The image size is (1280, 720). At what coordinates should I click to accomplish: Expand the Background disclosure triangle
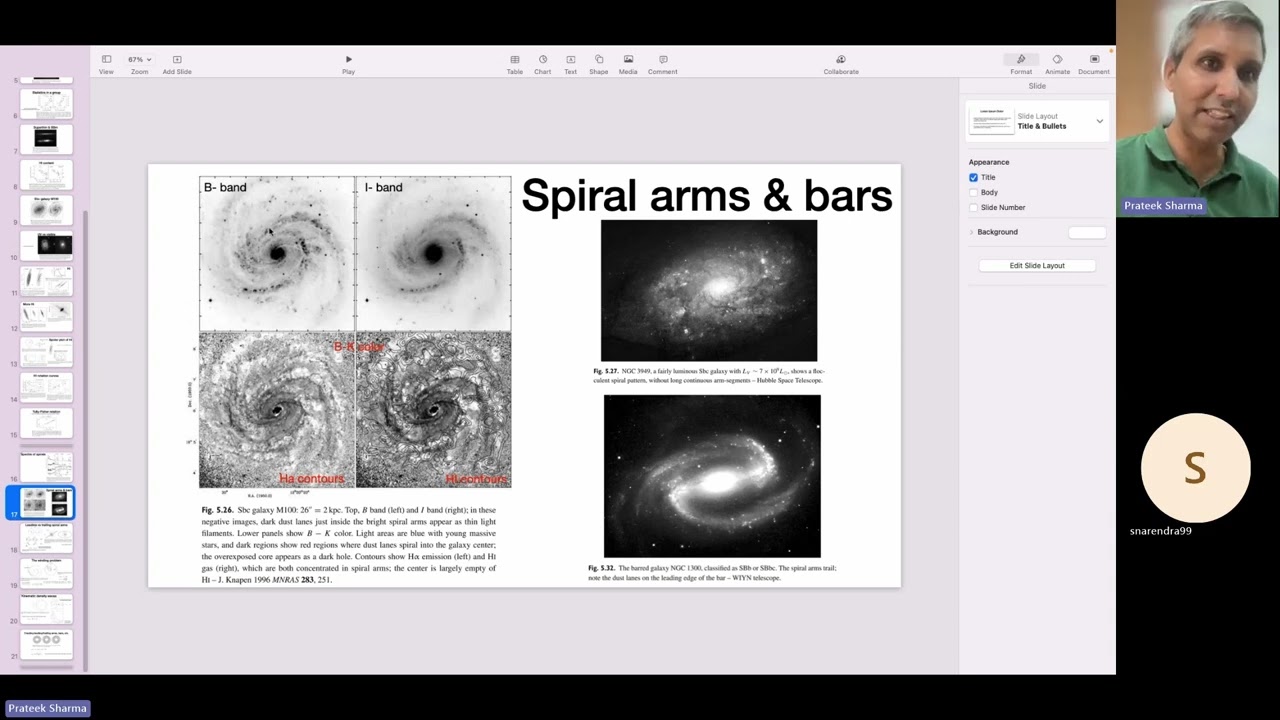click(971, 232)
